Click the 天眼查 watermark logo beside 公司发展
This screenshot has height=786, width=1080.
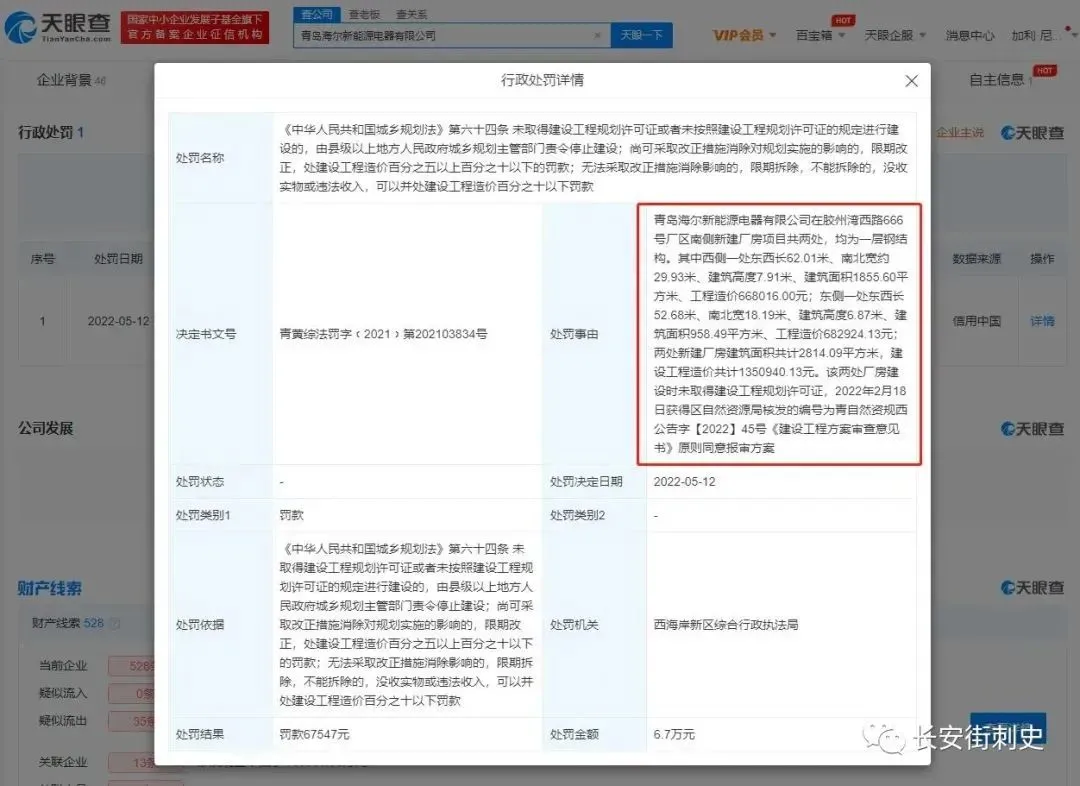(1032, 429)
